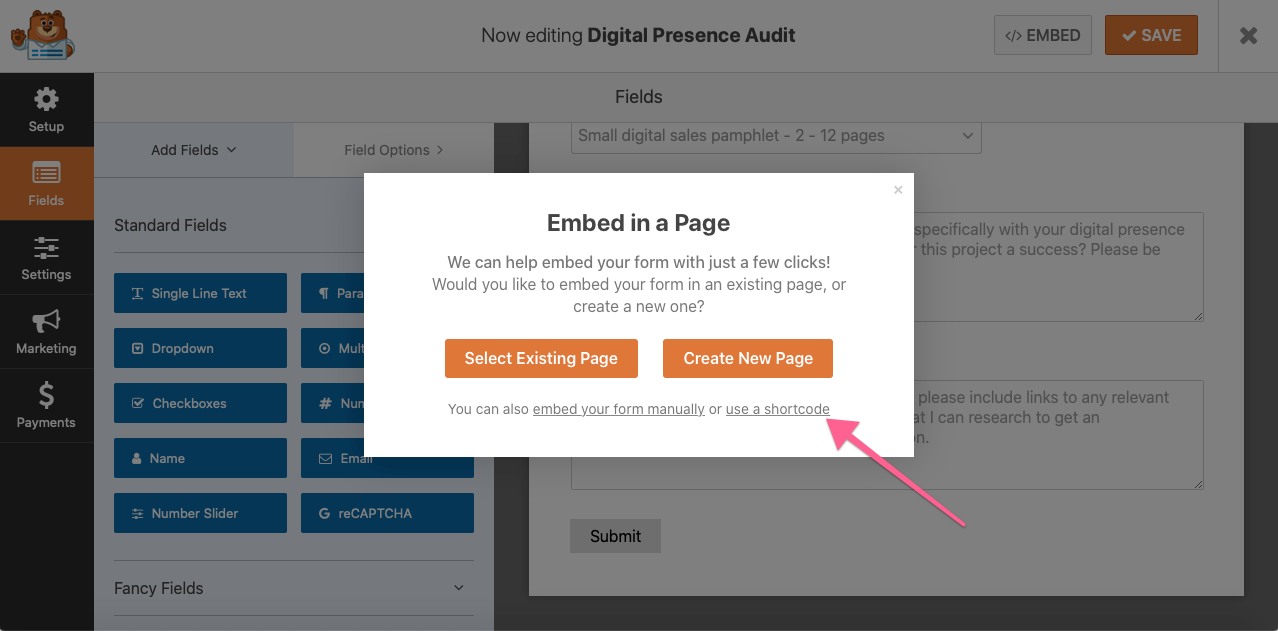Add a Checkboxes field
1278x631 pixels.
click(x=200, y=403)
